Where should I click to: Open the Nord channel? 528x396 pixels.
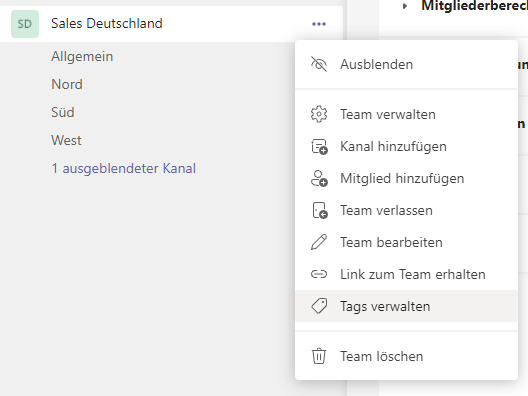[67, 84]
